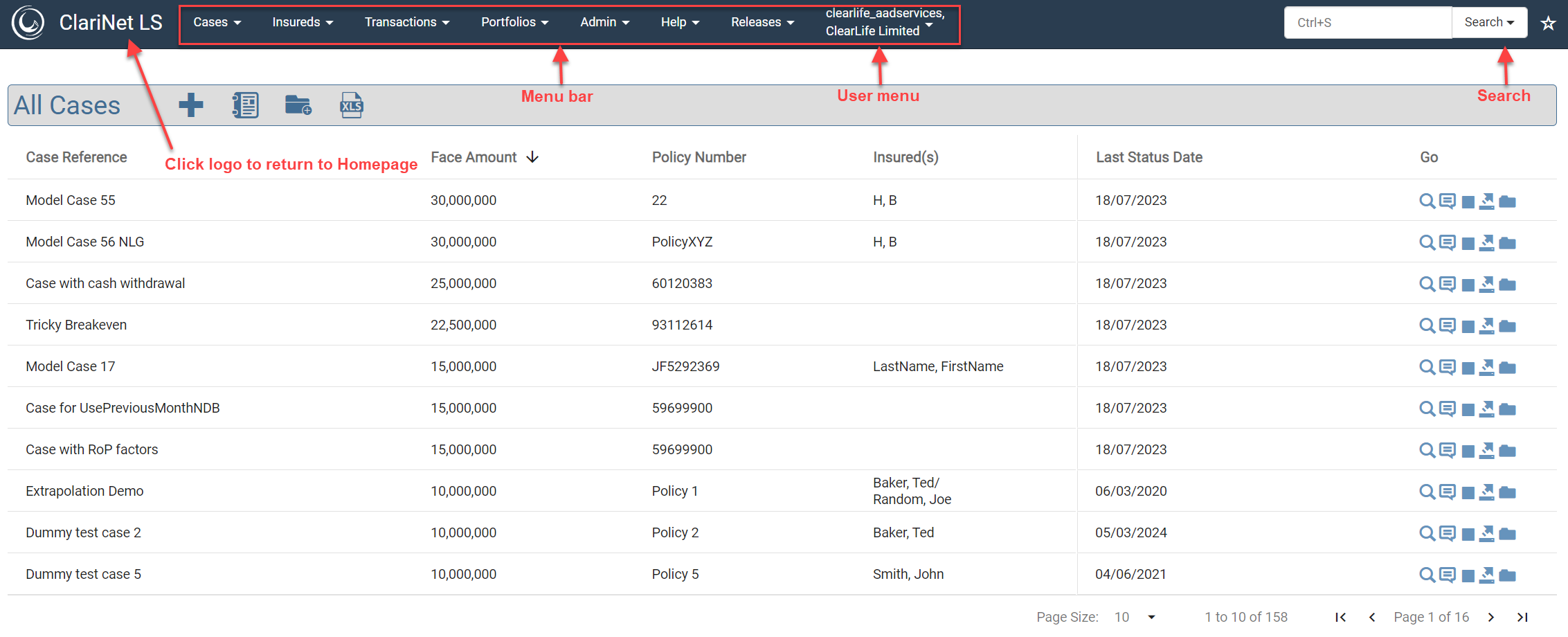
Task: Click policy number 93112614
Action: 682,325
